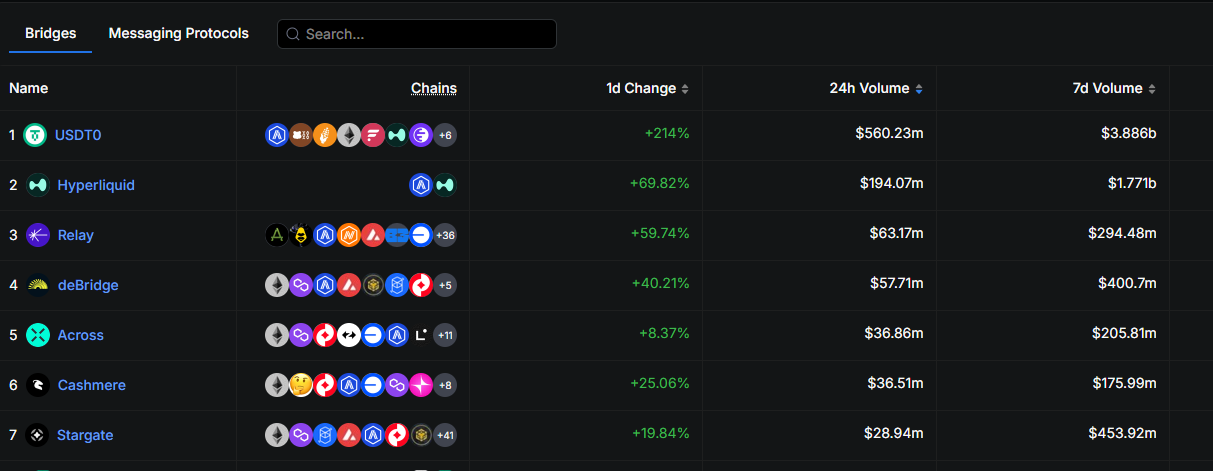
Task: Click the Chains column header
Action: coord(434,88)
